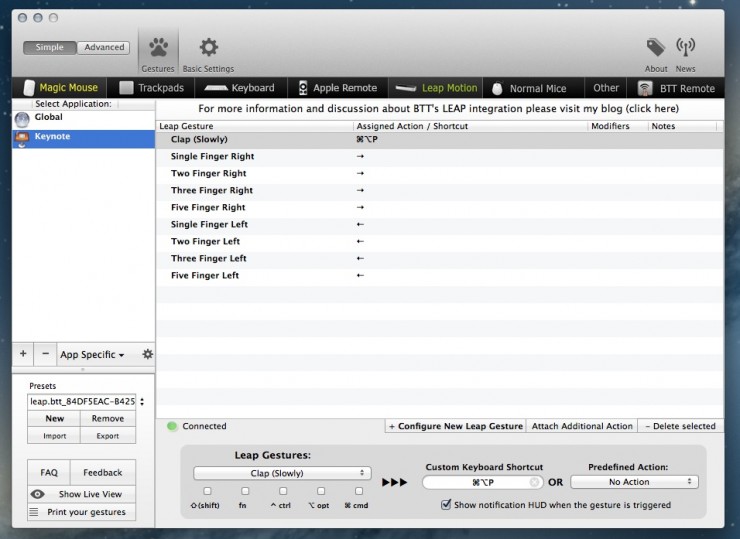The image size is (740, 539).
Task: Select the Five Finger Left gesture row
Action: 439,275
